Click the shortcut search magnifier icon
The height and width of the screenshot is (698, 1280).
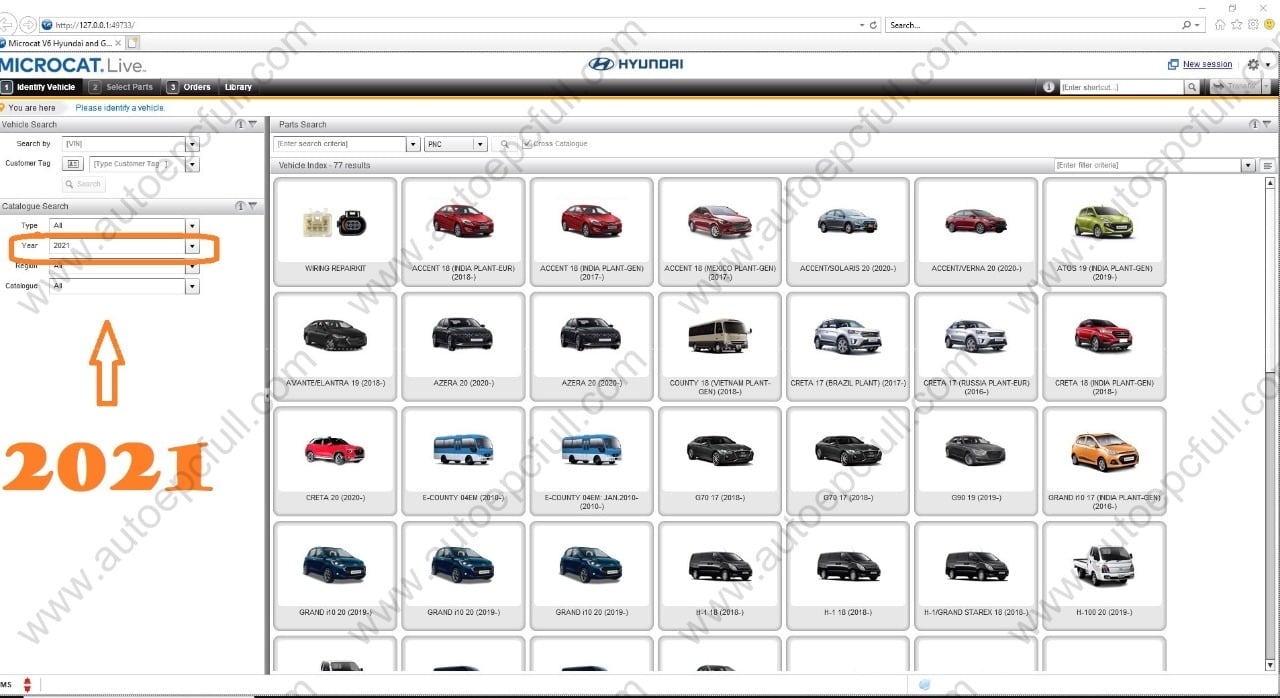(1192, 87)
